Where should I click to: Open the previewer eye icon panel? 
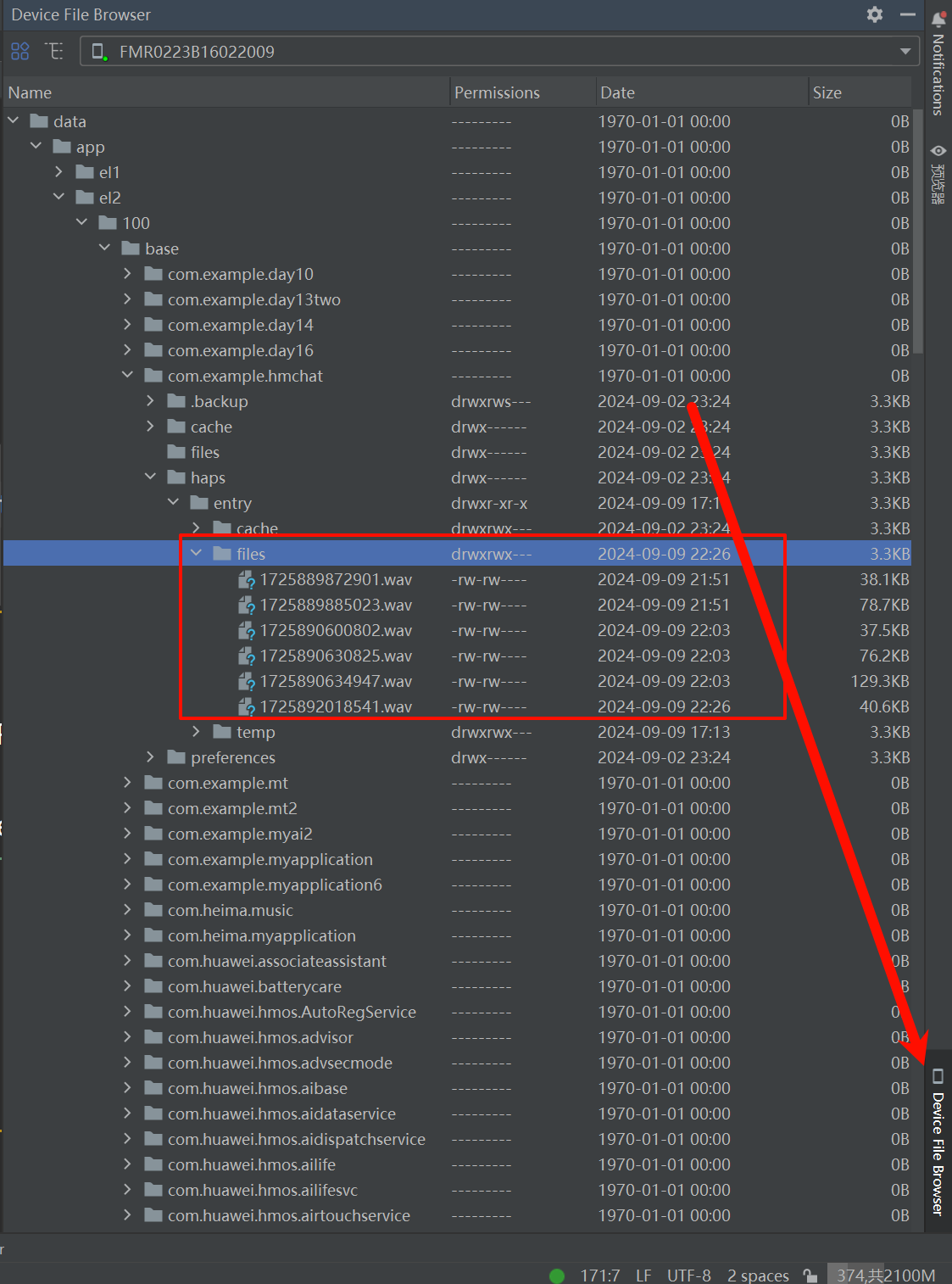point(938,151)
